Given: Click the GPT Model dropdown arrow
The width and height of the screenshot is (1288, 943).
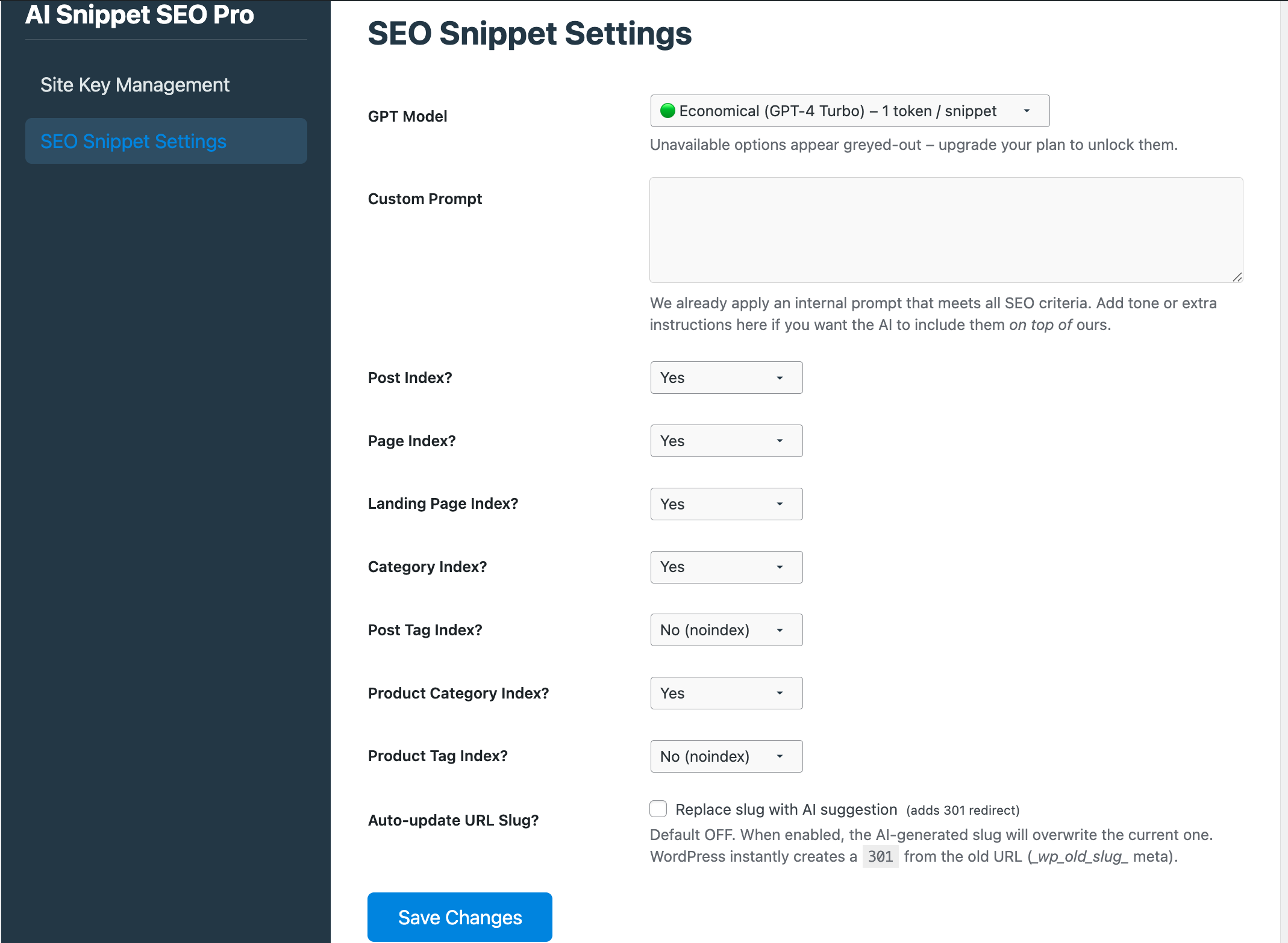Looking at the screenshot, I should 1027,111.
